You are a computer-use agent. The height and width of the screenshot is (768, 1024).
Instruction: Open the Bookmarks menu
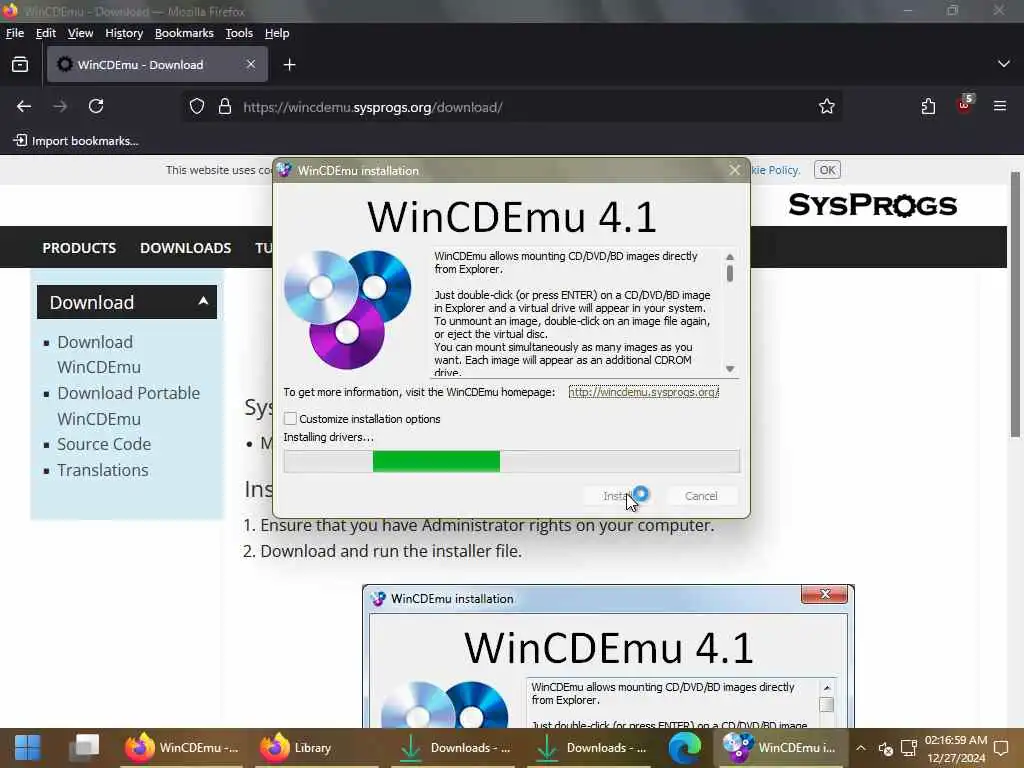click(x=184, y=33)
